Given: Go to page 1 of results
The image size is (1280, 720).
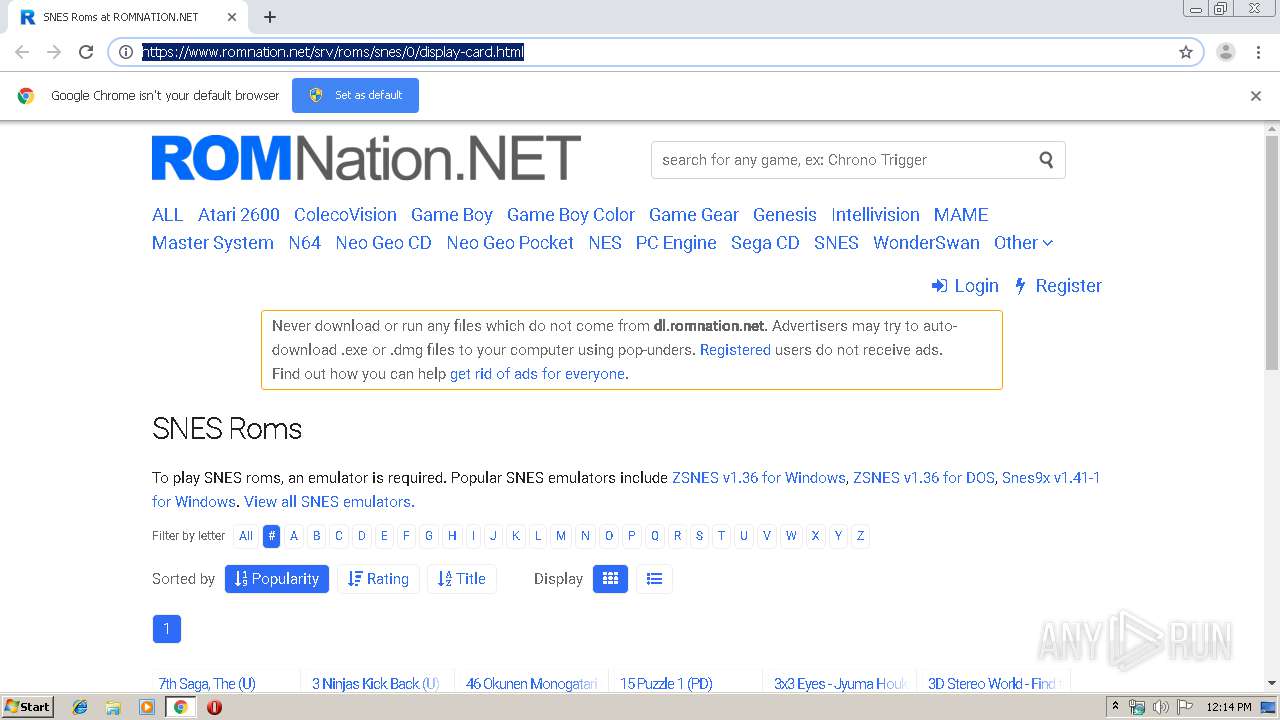Looking at the screenshot, I should point(167,629).
